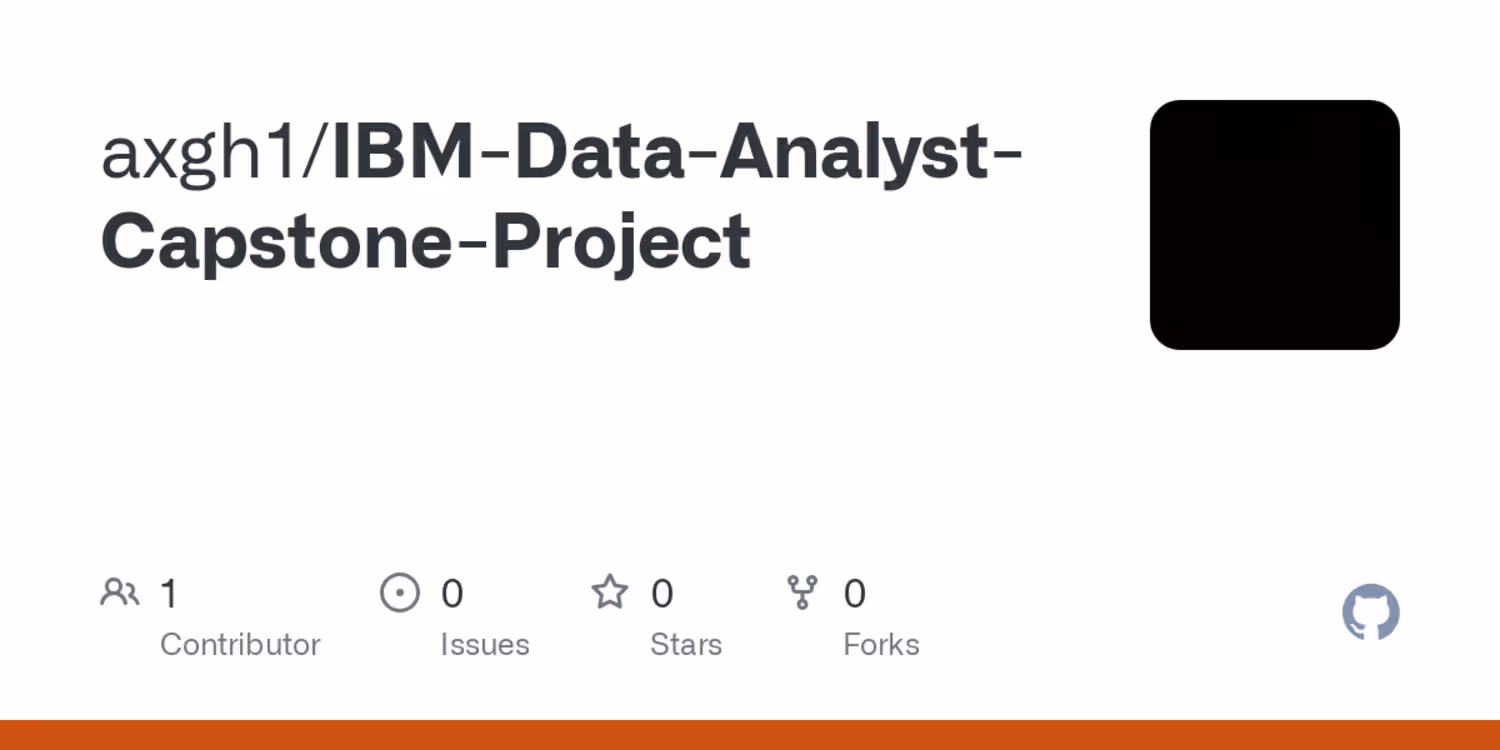Click the Contributors people icon
1500x750 pixels.
click(x=119, y=593)
